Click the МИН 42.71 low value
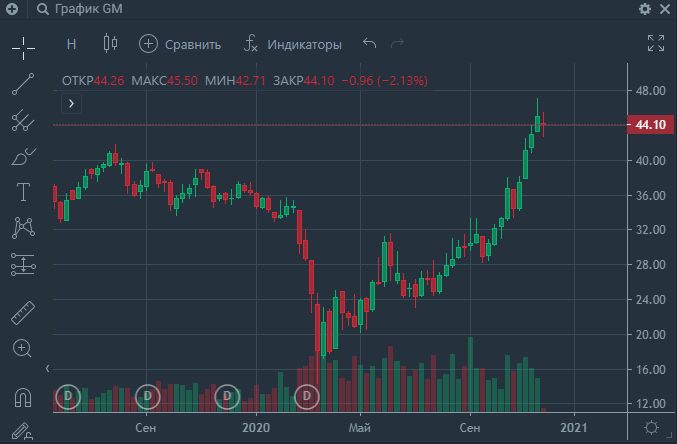The image size is (677, 444). click(235, 81)
